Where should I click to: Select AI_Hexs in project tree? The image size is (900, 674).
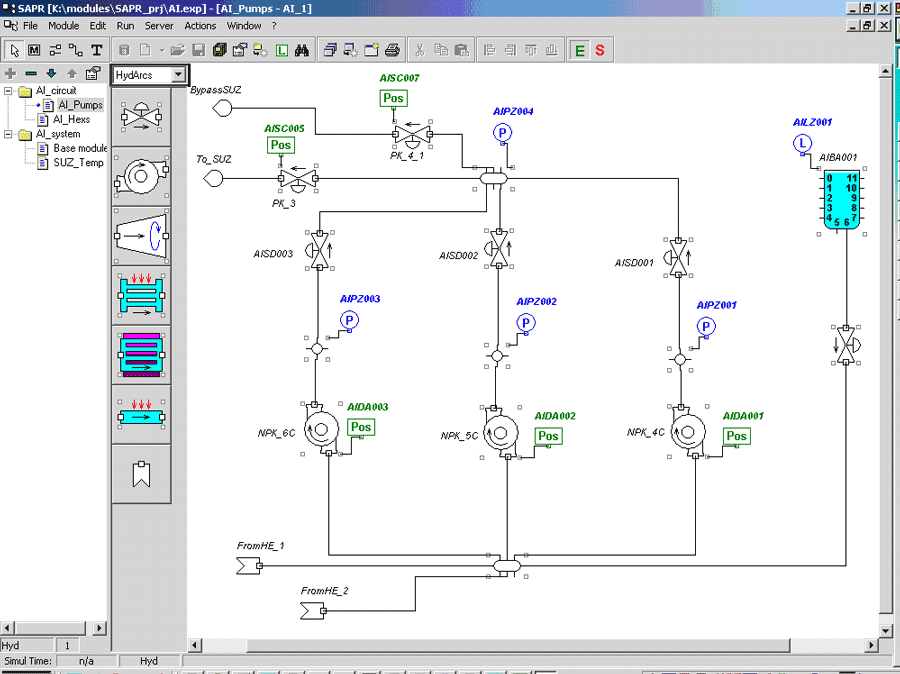[x=71, y=119]
